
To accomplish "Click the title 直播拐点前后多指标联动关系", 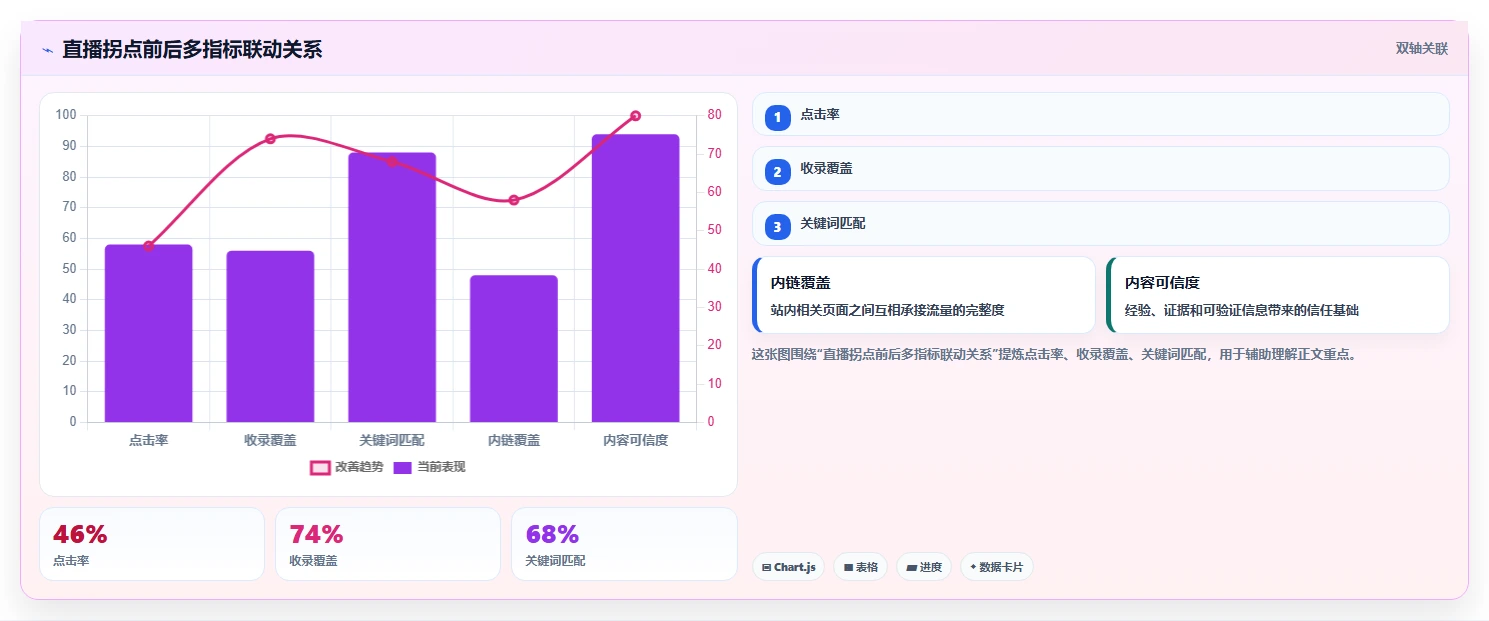I will 192,49.
